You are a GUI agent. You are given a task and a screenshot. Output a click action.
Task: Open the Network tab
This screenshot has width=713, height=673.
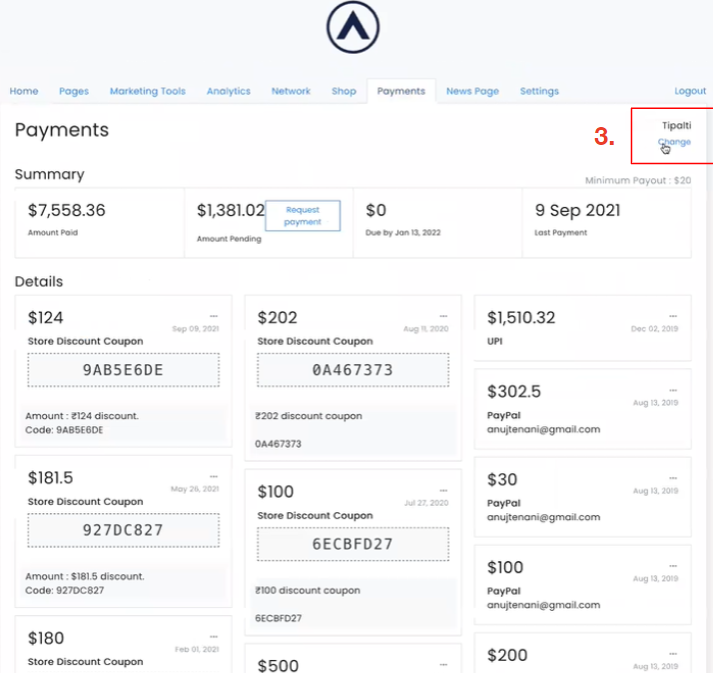click(x=291, y=91)
